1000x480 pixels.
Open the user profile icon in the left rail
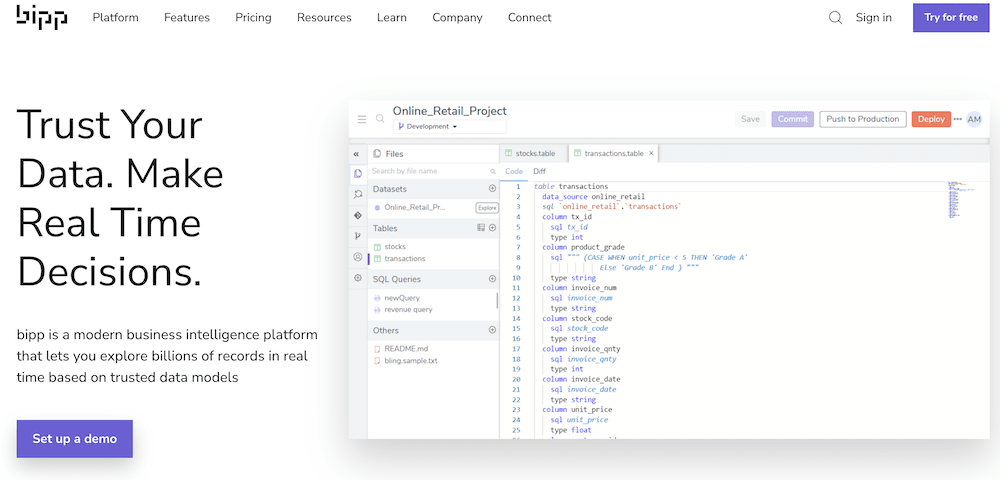point(358,257)
